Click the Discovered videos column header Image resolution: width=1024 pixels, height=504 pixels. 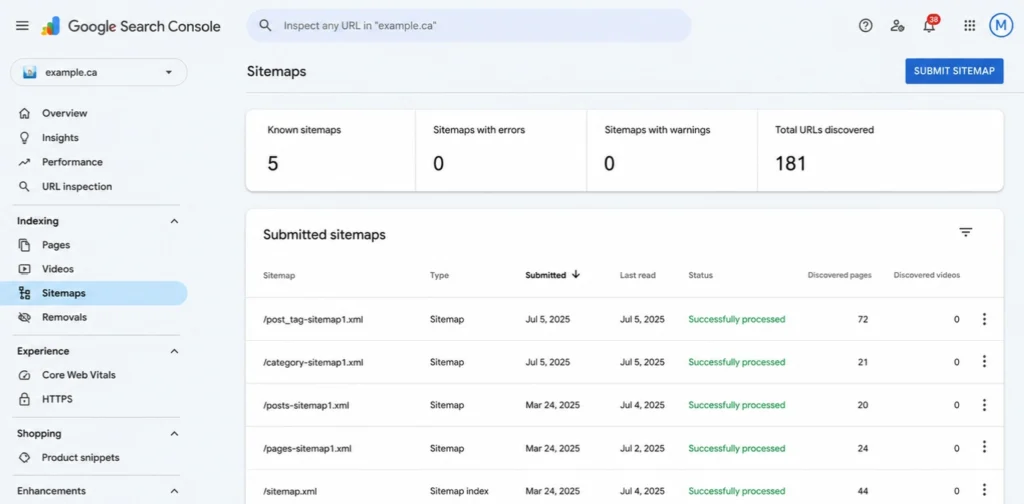pos(927,276)
